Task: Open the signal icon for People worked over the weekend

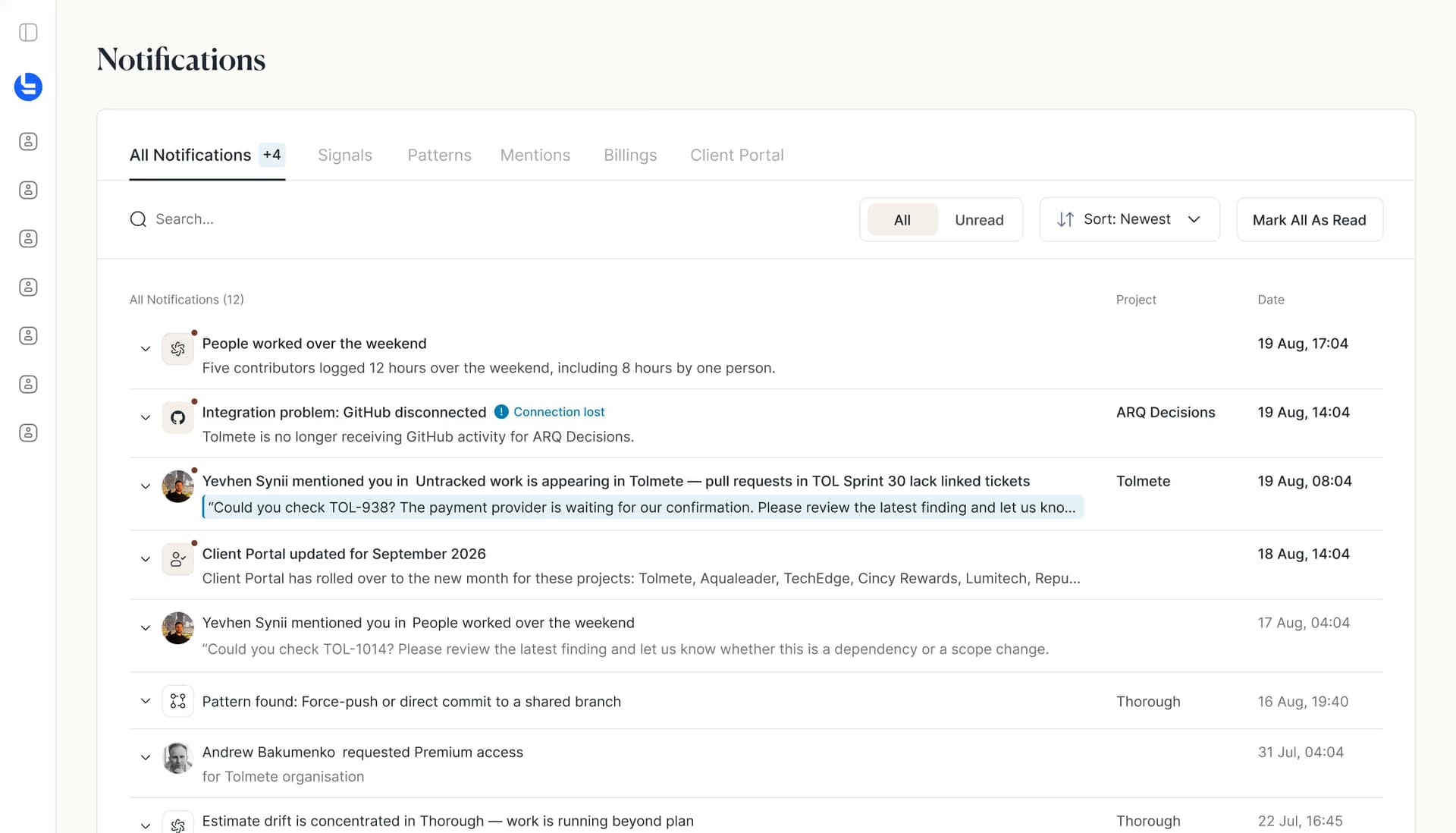Action: pos(178,349)
